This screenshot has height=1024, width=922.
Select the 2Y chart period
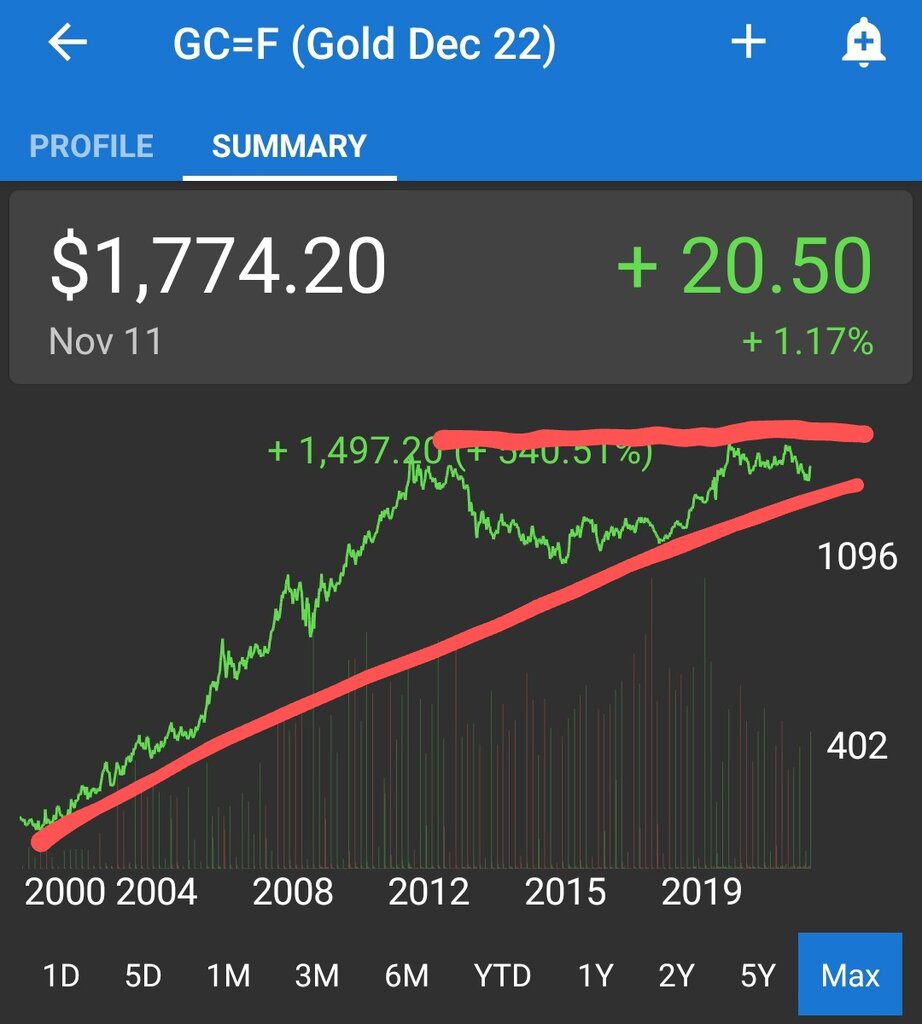pyautogui.click(x=676, y=975)
